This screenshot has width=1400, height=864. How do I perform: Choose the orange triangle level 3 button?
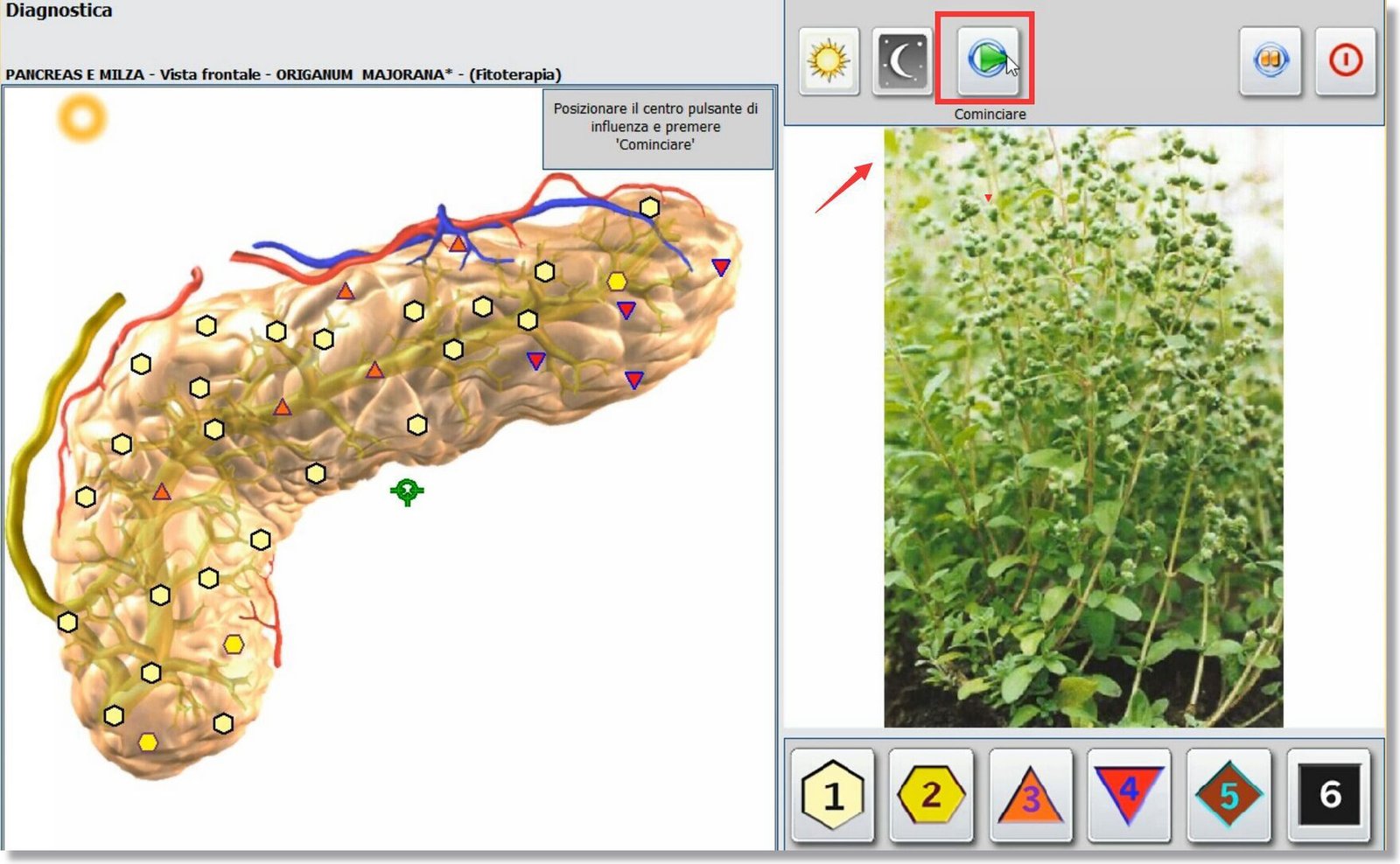(1031, 794)
